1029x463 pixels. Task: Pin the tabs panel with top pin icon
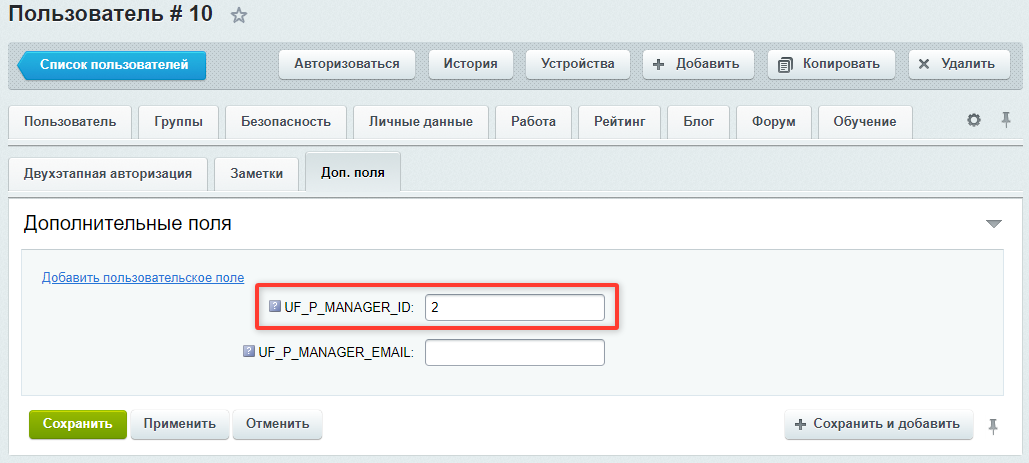click(x=1005, y=119)
